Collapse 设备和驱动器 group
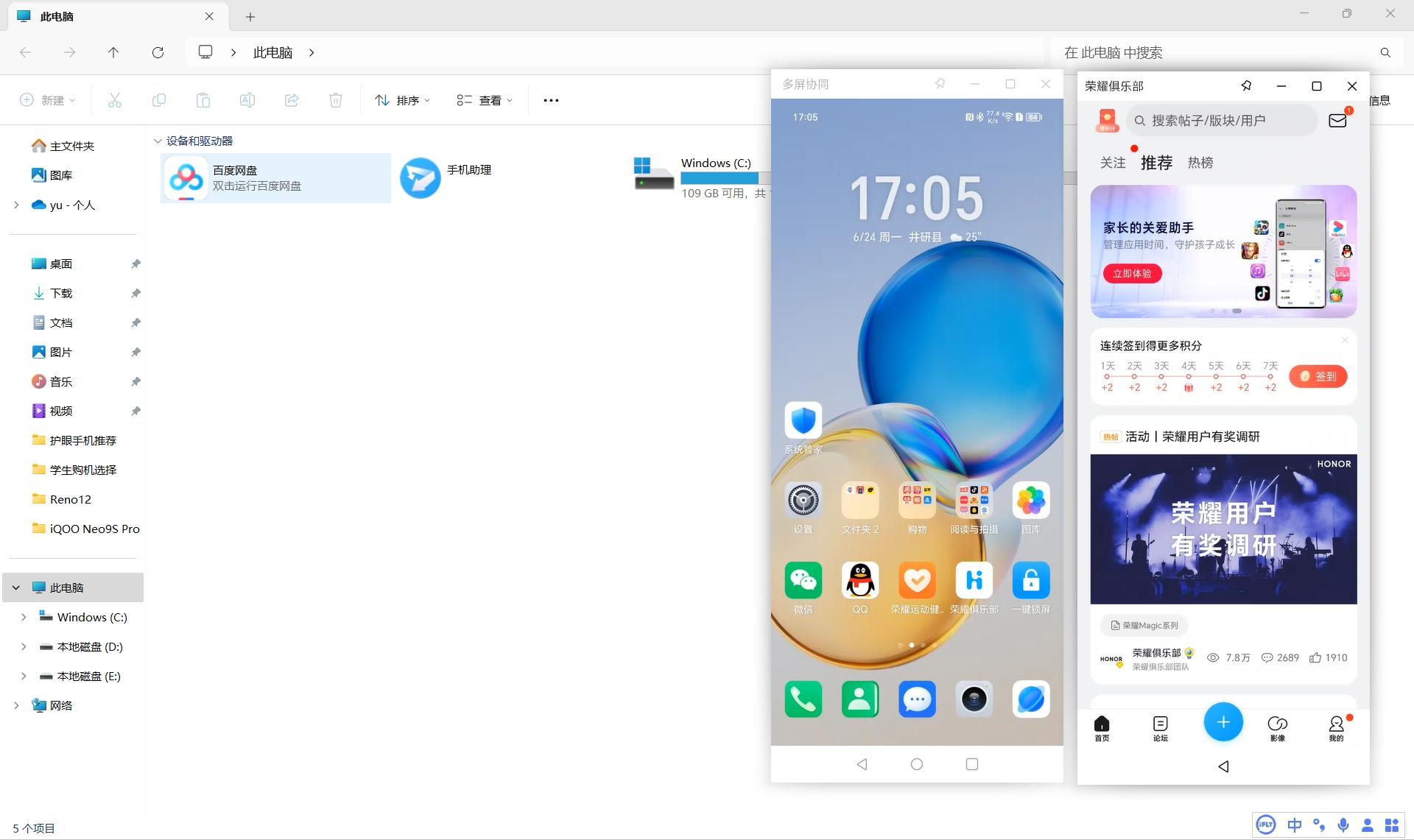Viewport: 1414px width, 840px height. 158,141
